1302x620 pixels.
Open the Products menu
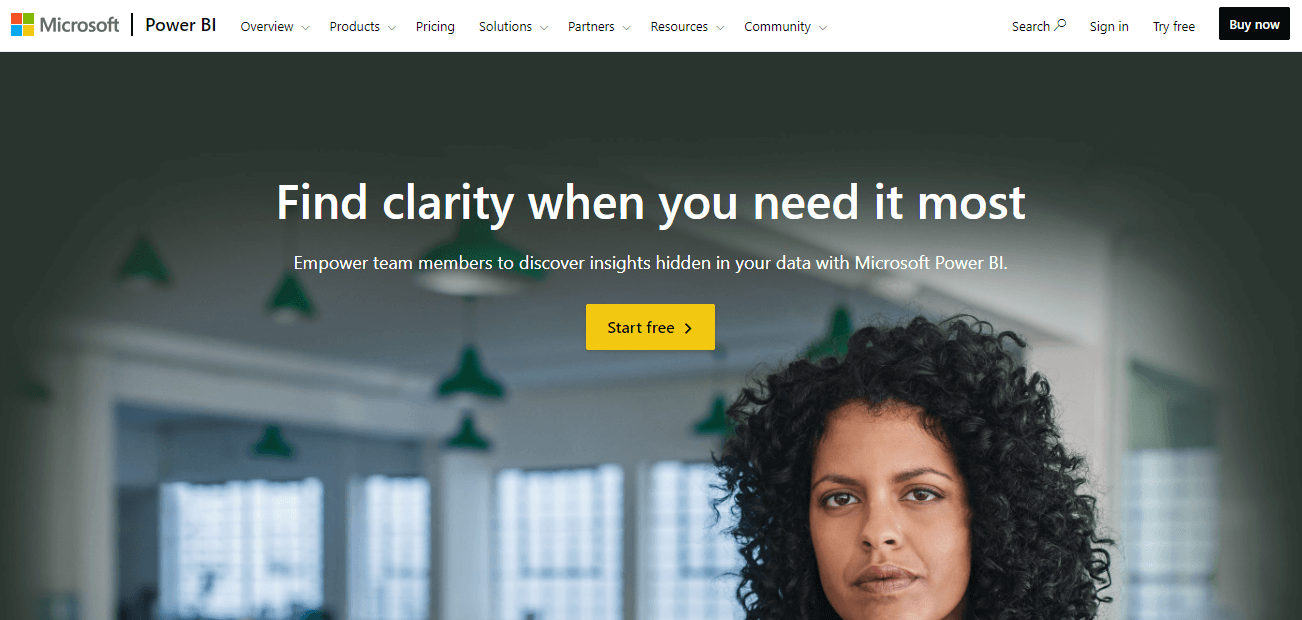pyautogui.click(x=363, y=26)
